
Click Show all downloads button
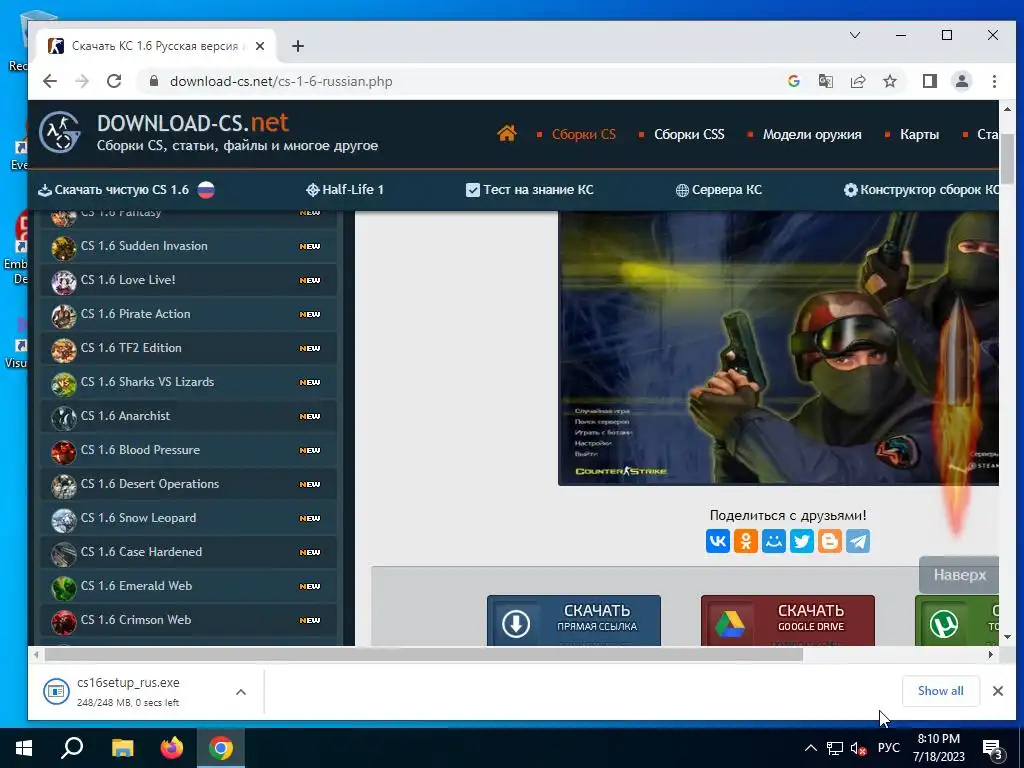click(940, 691)
